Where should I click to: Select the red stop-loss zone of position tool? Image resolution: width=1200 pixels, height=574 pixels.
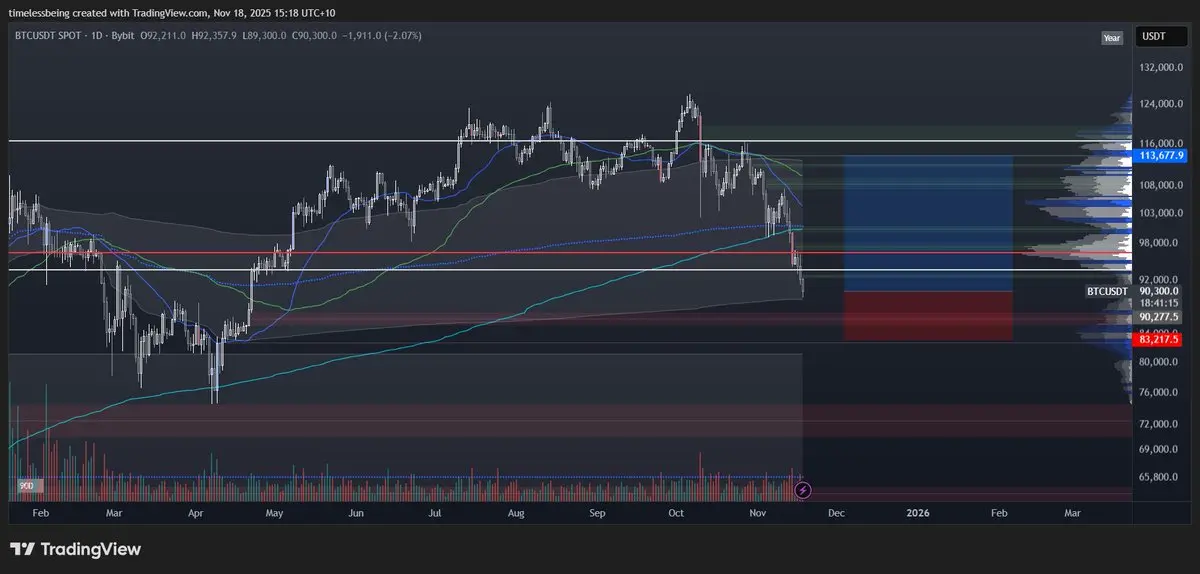pos(929,315)
